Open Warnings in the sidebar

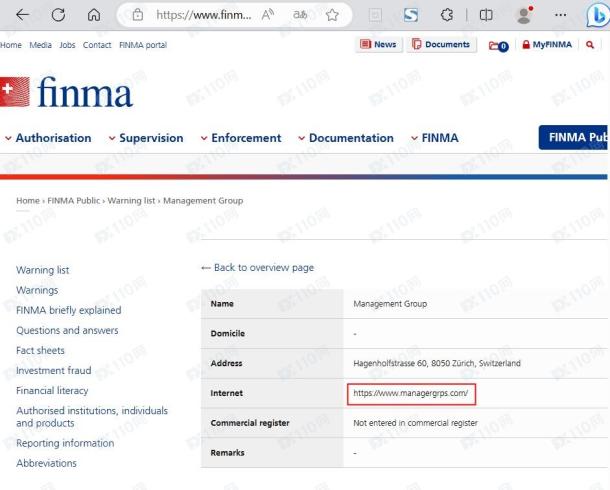(x=37, y=290)
